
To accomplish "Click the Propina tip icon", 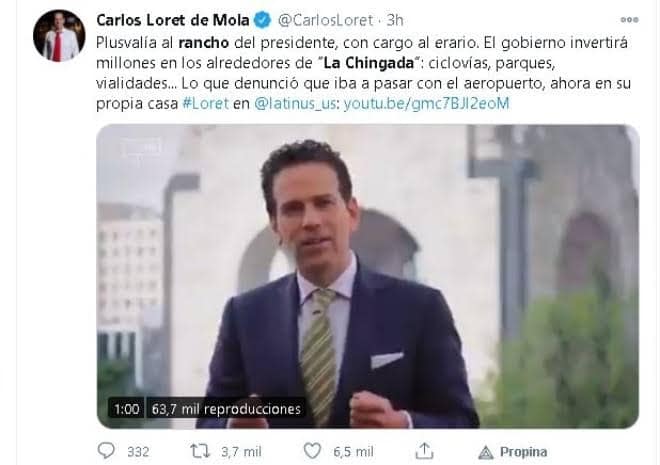I will [x=486, y=452].
